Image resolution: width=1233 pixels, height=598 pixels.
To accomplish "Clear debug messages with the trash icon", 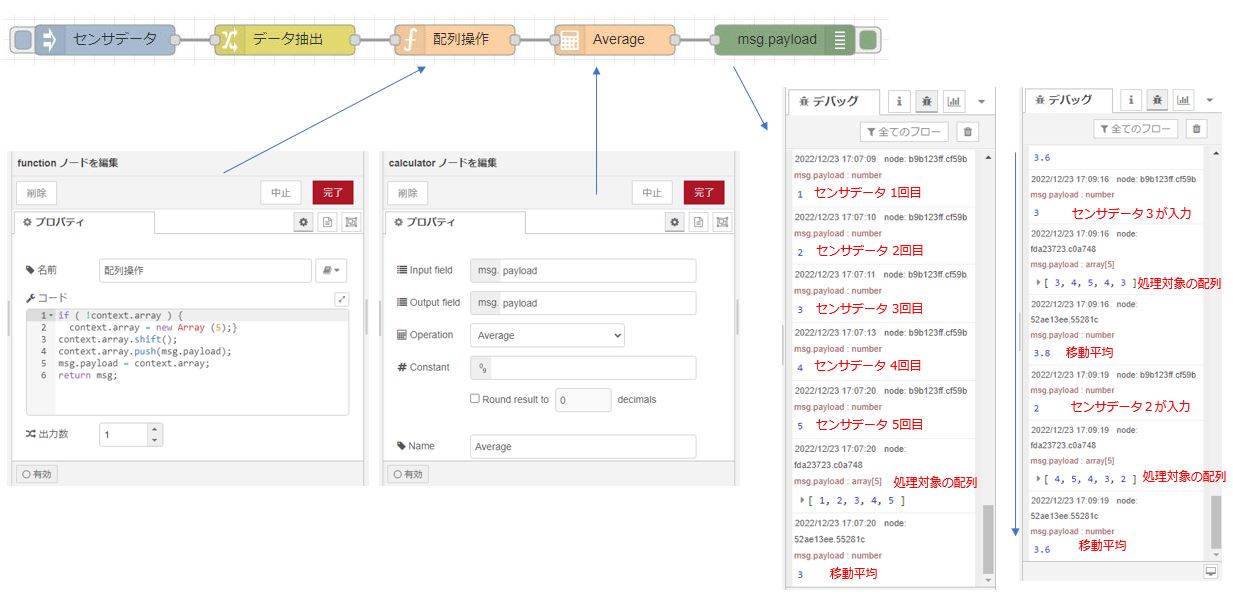I will (966, 132).
